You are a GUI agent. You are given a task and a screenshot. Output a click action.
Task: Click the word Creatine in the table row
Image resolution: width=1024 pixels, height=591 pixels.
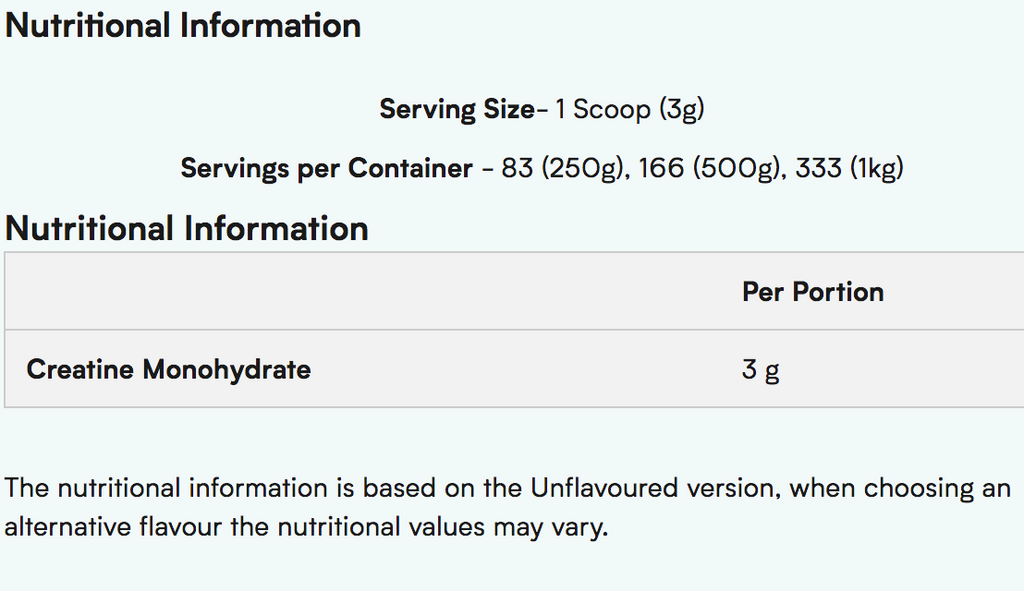pos(80,369)
